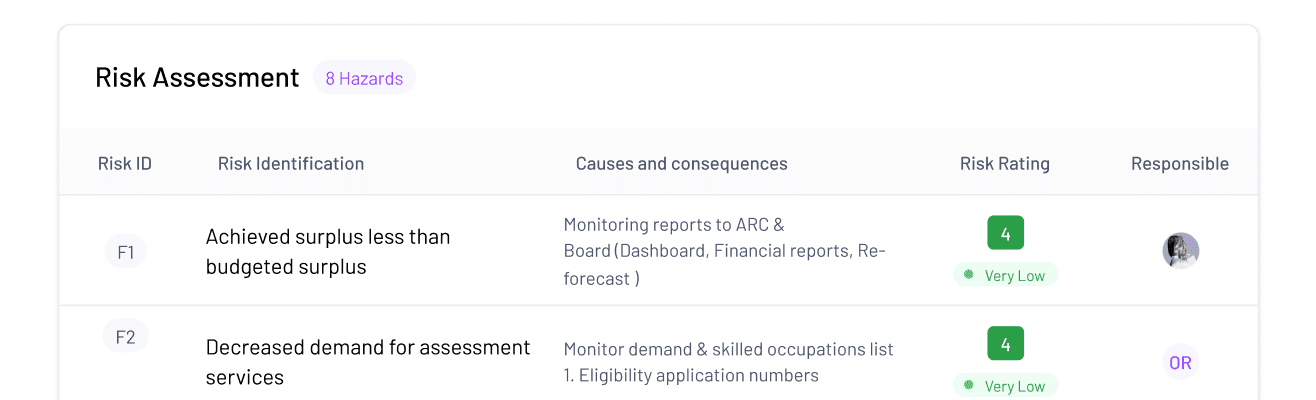Screen dimensions: 1316x400
Task: Click the 'Eligibility application numbers' line
Action: [x=691, y=376]
